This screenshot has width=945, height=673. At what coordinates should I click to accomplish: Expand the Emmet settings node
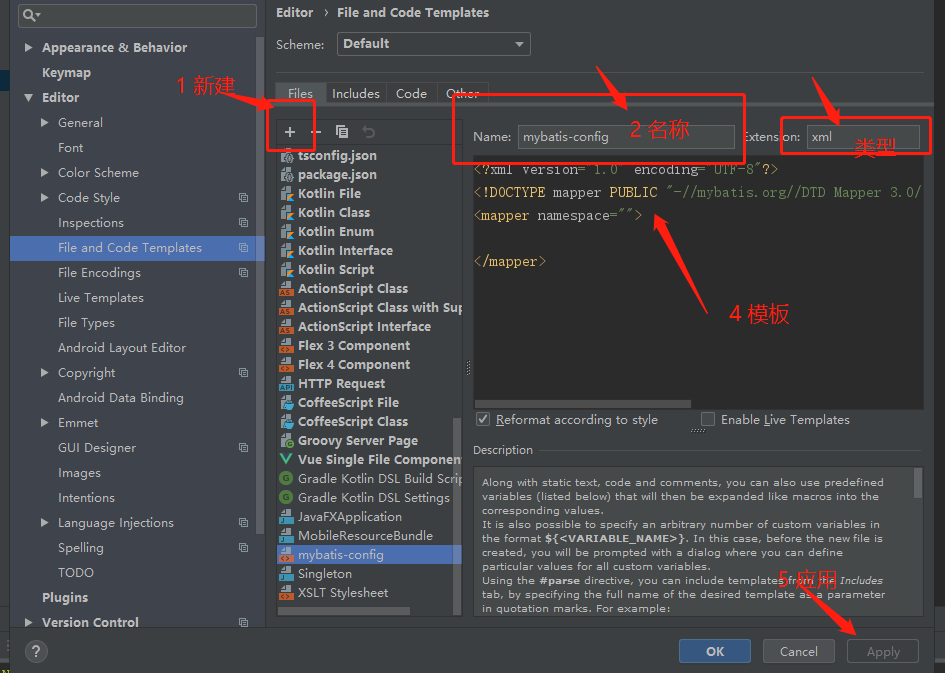point(44,422)
